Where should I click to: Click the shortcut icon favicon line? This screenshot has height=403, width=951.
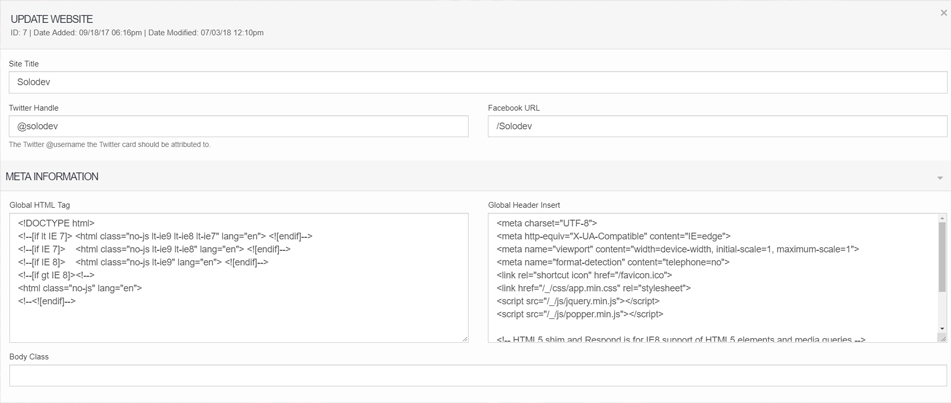[584, 275]
